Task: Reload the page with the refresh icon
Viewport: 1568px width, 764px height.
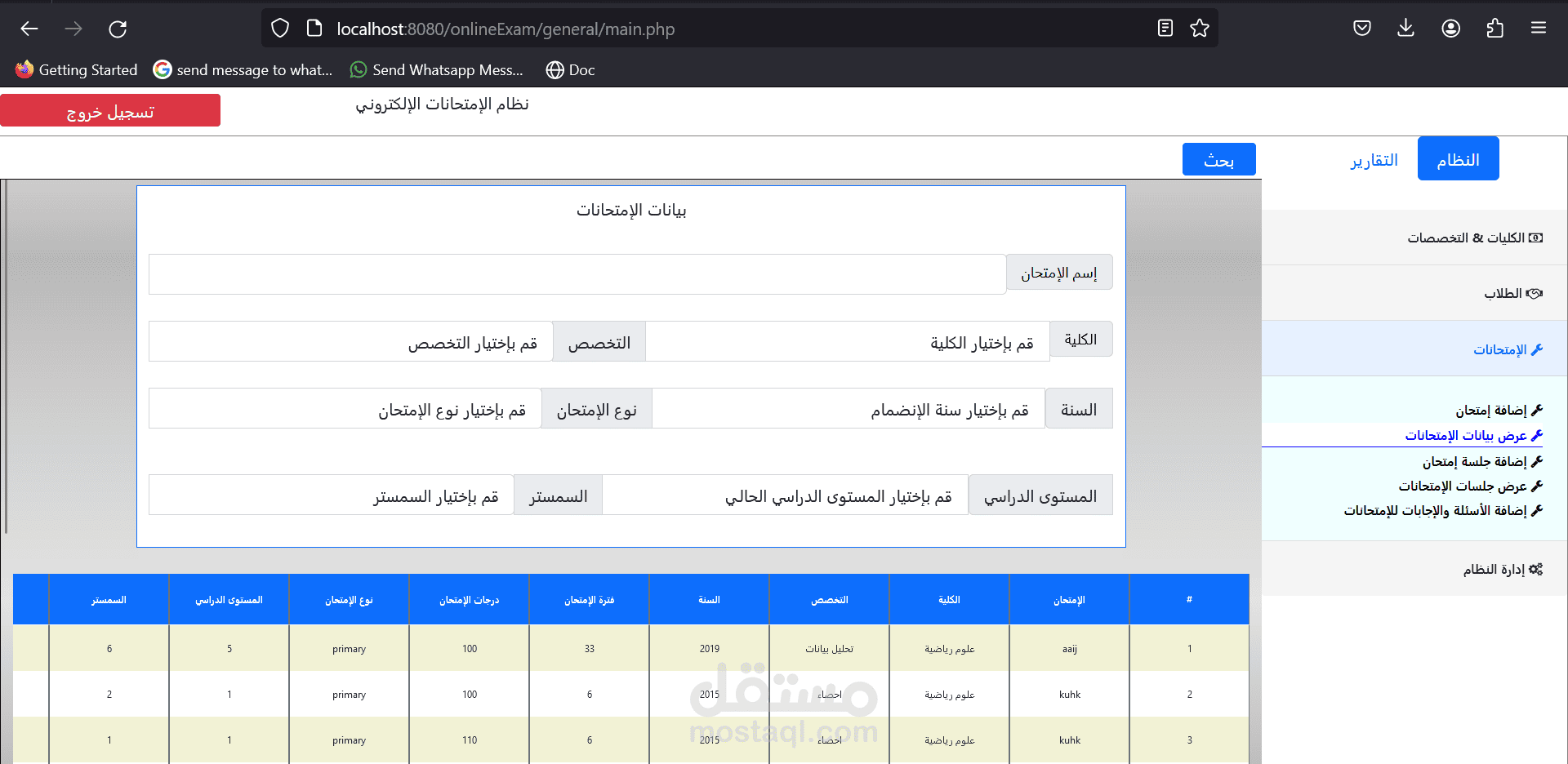Action: pos(118,29)
